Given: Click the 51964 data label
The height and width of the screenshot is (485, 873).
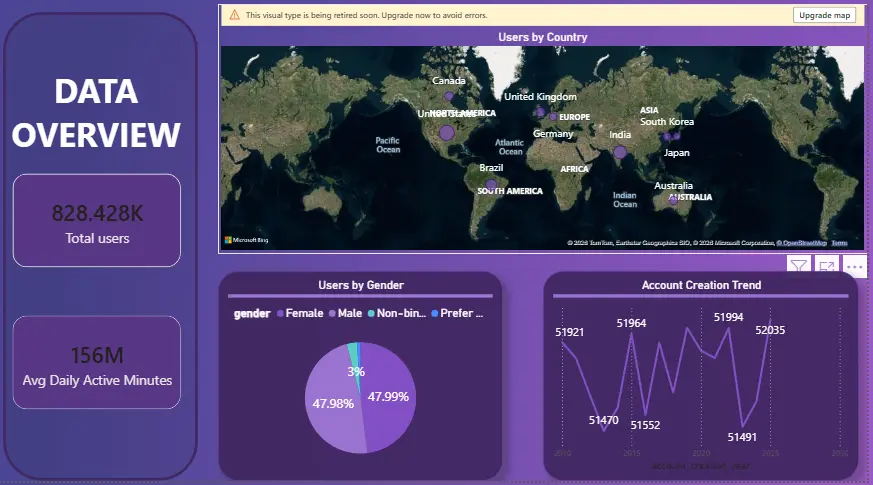Looking at the screenshot, I should click(631, 324).
